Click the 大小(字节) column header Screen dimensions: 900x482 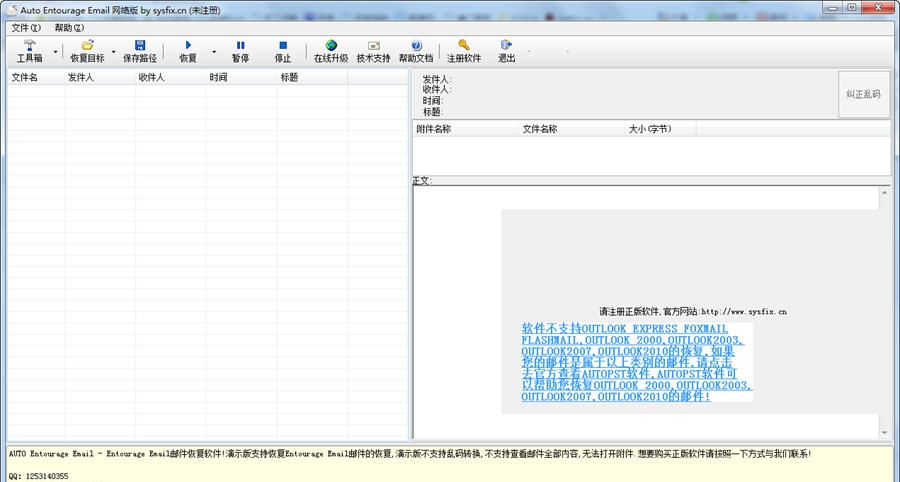pyautogui.click(x=661, y=129)
